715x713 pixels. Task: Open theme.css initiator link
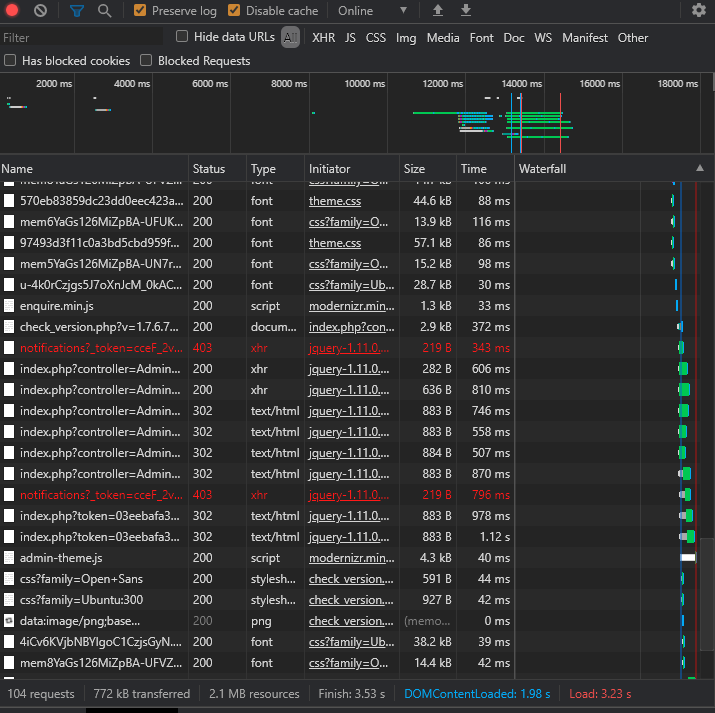pos(335,201)
